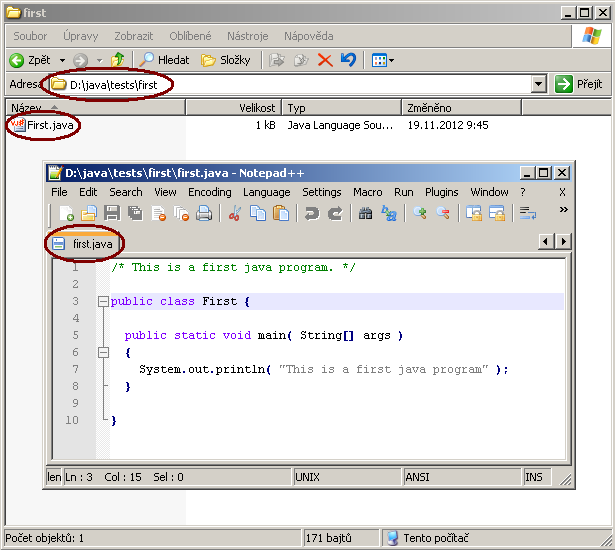This screenshot has width=615, height=550.
Task: Open Zobrazit menu in Explorer
Action: click(134, 36)
